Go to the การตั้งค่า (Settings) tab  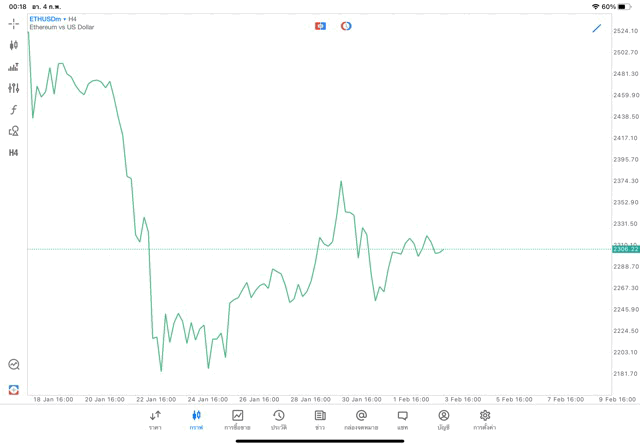[485, 420]
